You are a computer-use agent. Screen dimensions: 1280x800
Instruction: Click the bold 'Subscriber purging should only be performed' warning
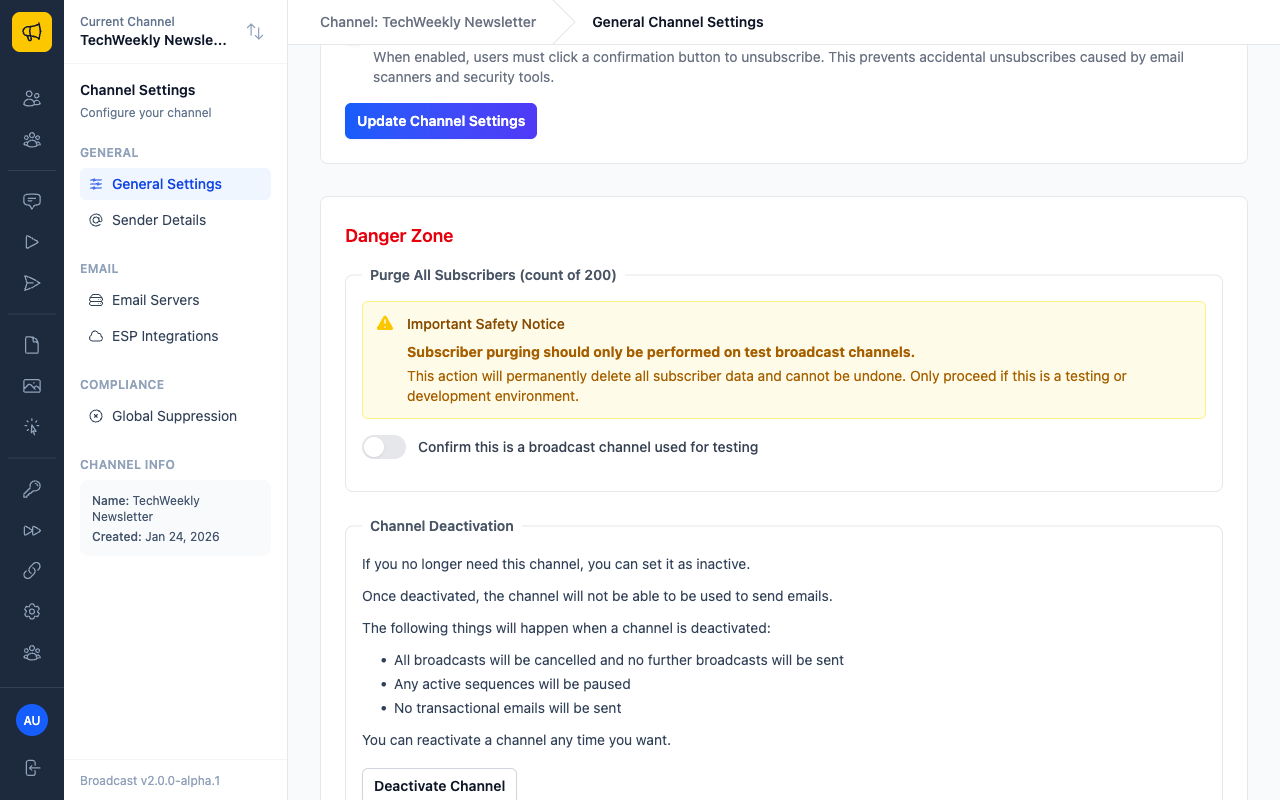click(x=661, y=352)
